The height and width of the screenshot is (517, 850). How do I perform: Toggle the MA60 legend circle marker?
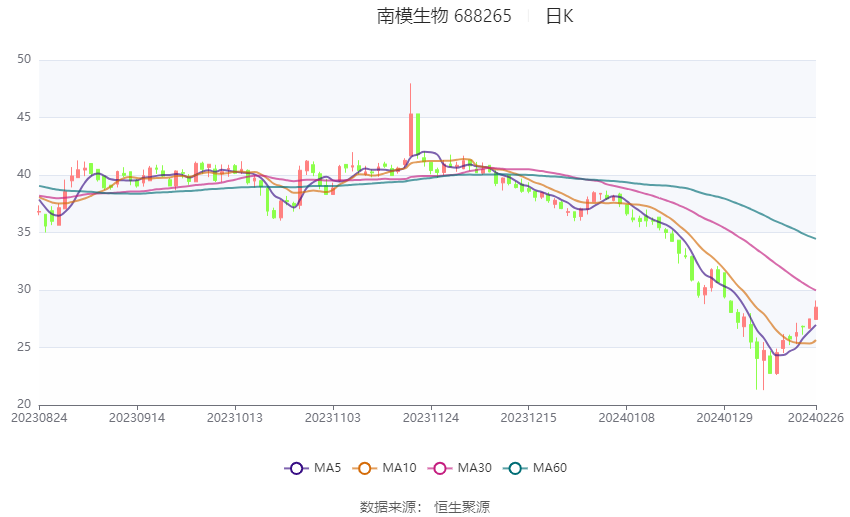coord(515,468)
